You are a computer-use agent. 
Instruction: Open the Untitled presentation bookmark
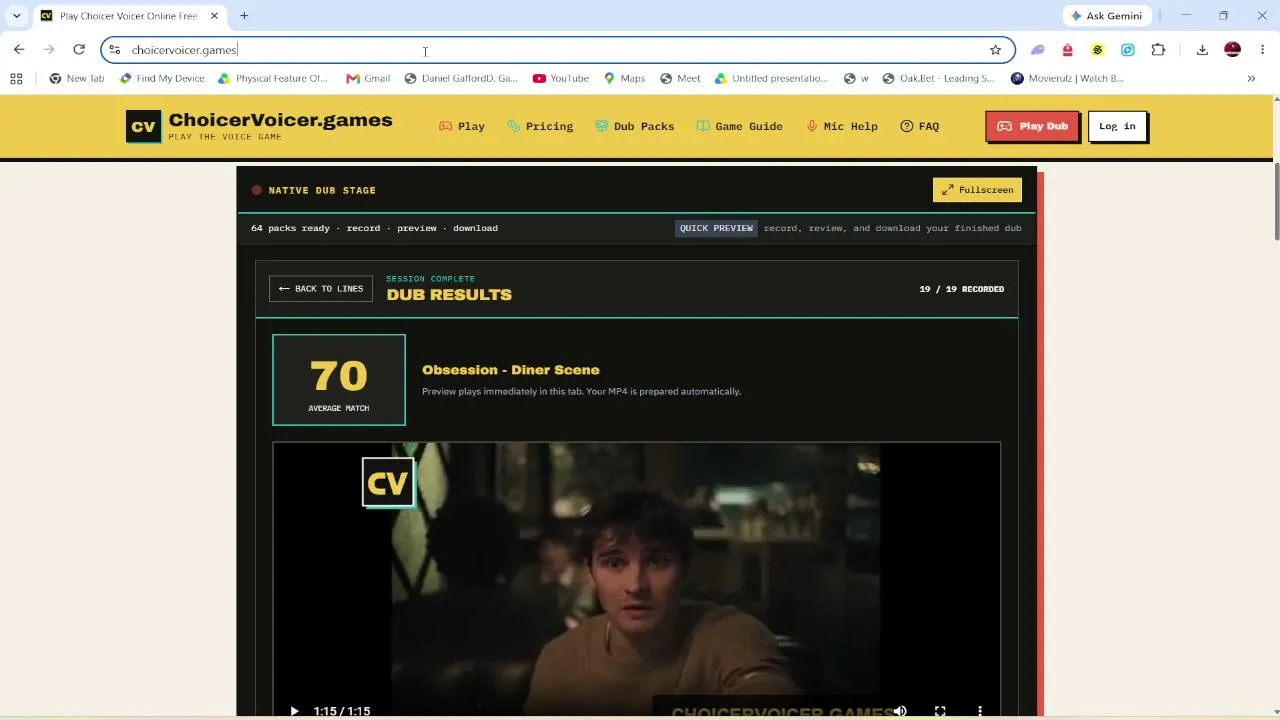771,78
